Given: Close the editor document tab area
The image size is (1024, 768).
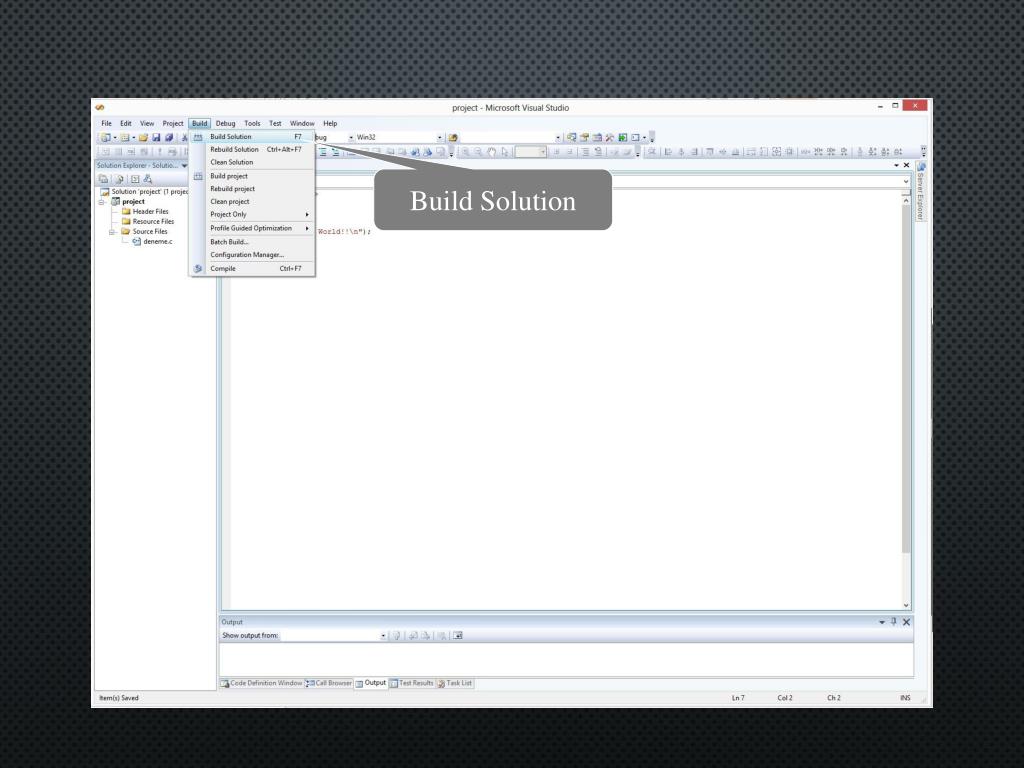Looking at the screenshot, I should [906, 165].
